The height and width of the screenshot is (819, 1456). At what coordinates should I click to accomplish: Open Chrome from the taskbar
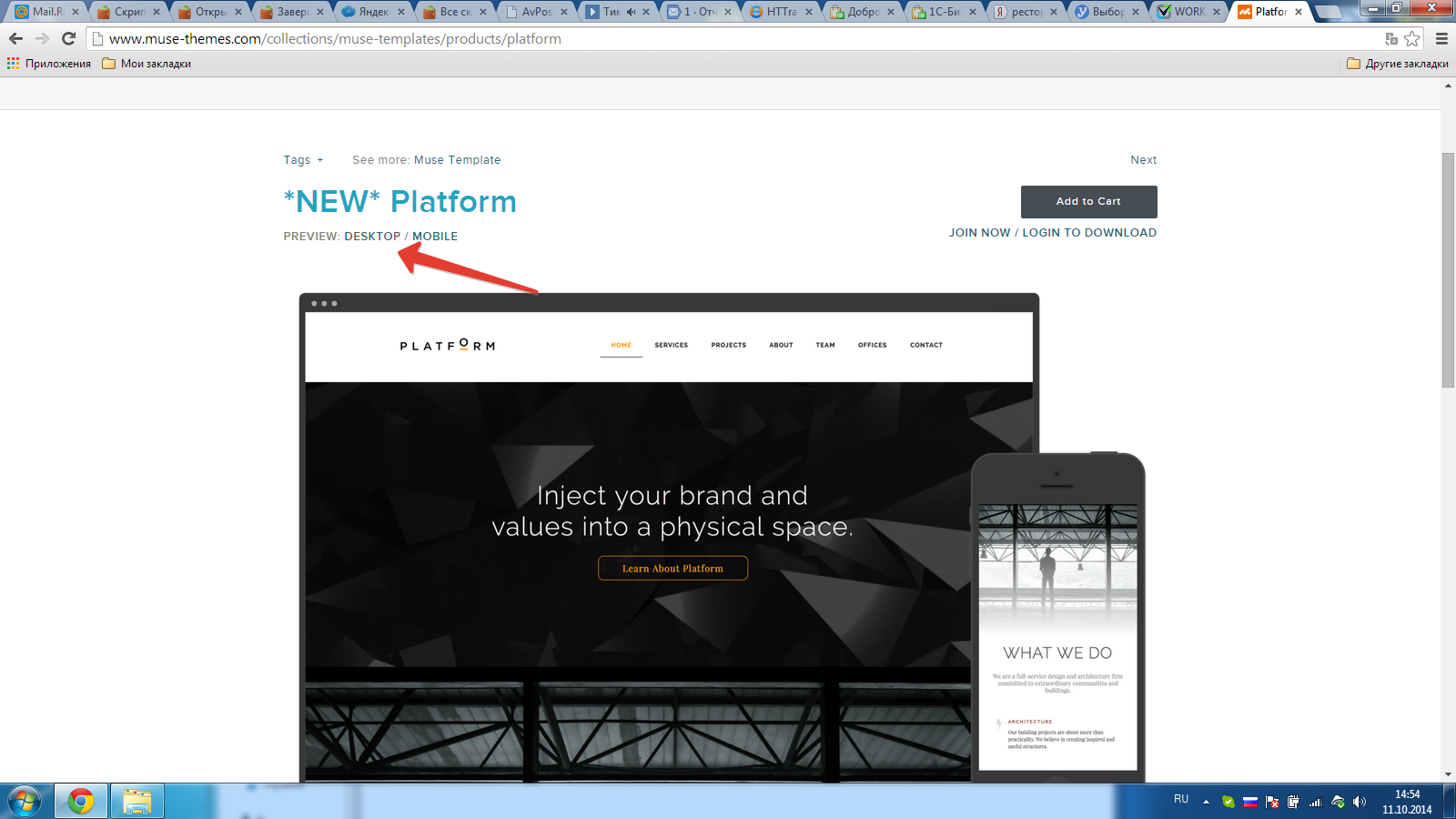[x=81, y=802]
